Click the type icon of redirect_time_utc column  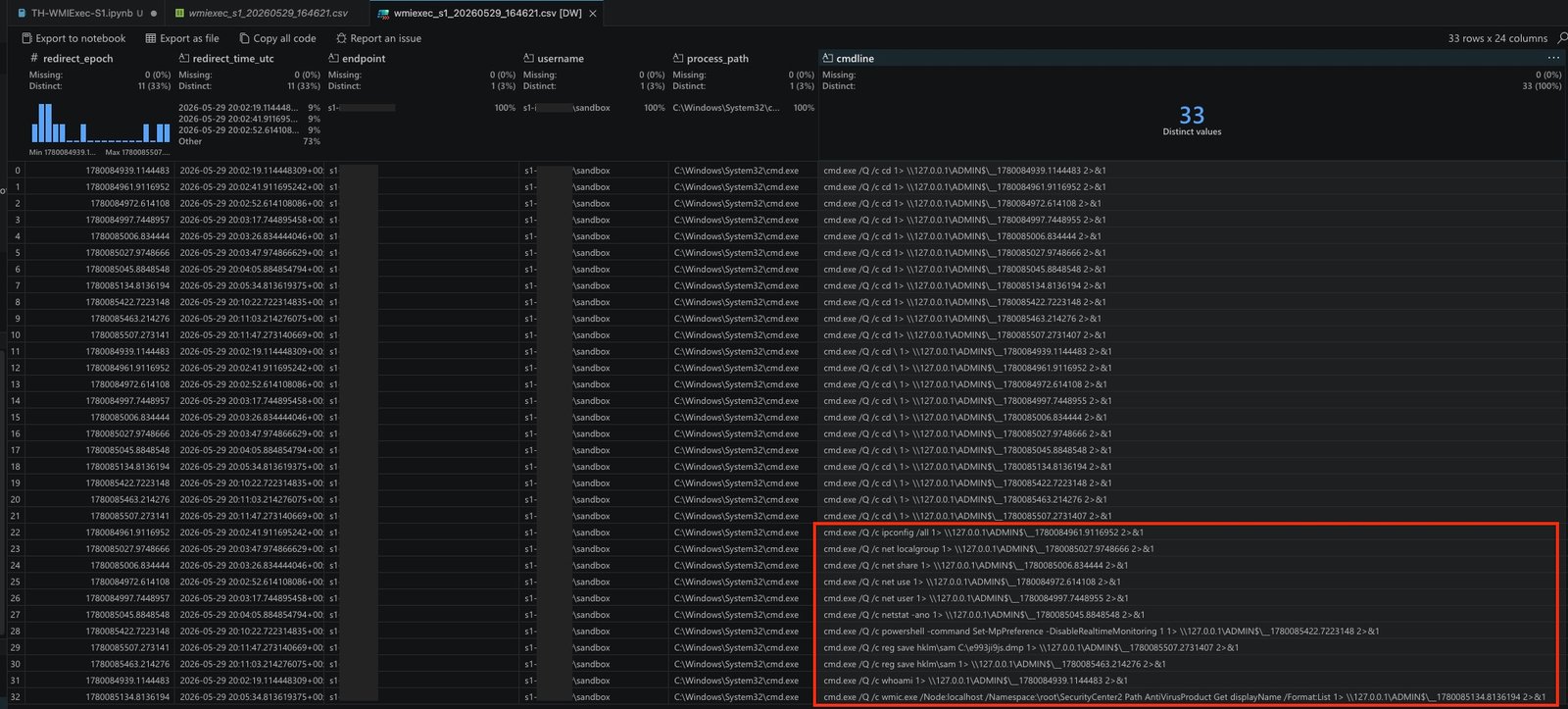point(184,58)
